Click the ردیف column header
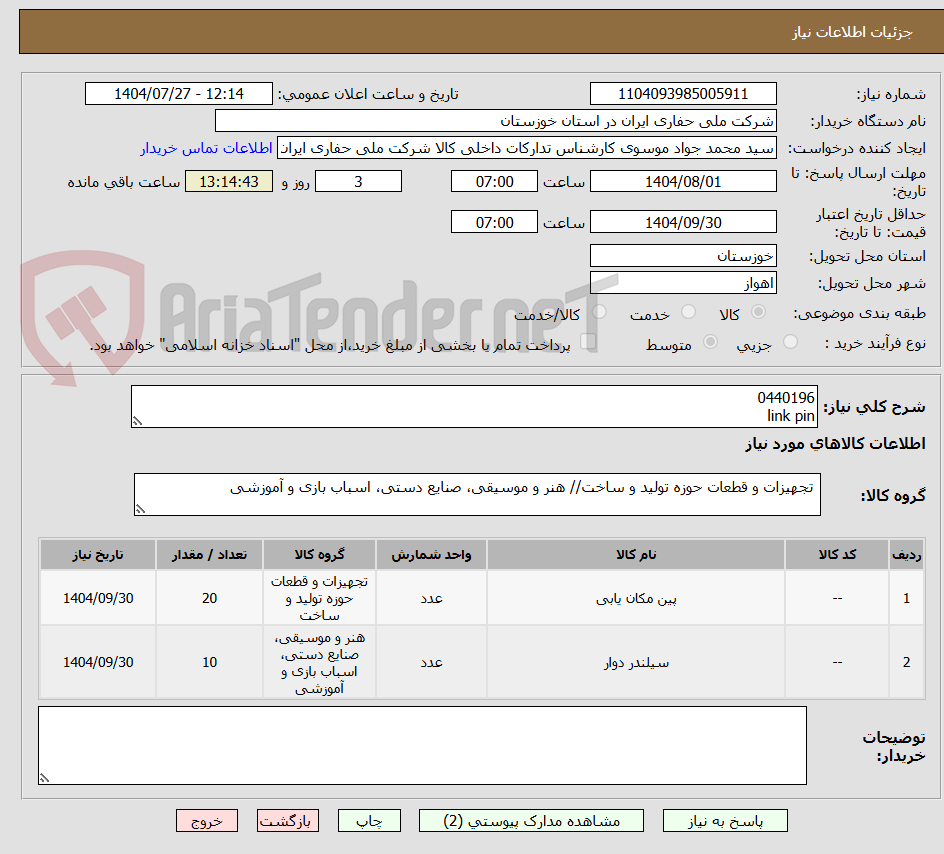Screen dimensions: 944x854 pyautogui.click(x=907, y=555)
